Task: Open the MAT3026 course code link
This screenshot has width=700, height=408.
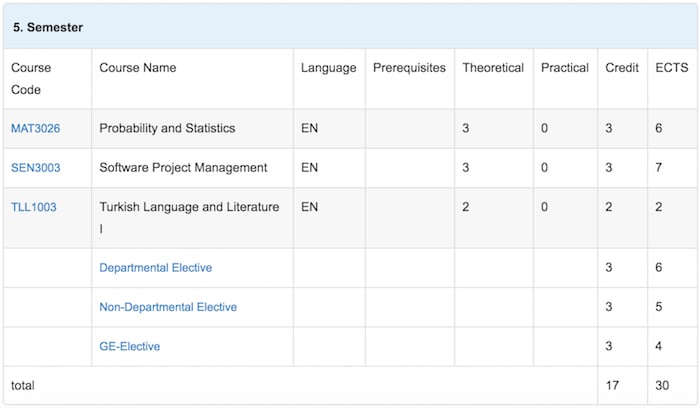Action: coord(35,129)
